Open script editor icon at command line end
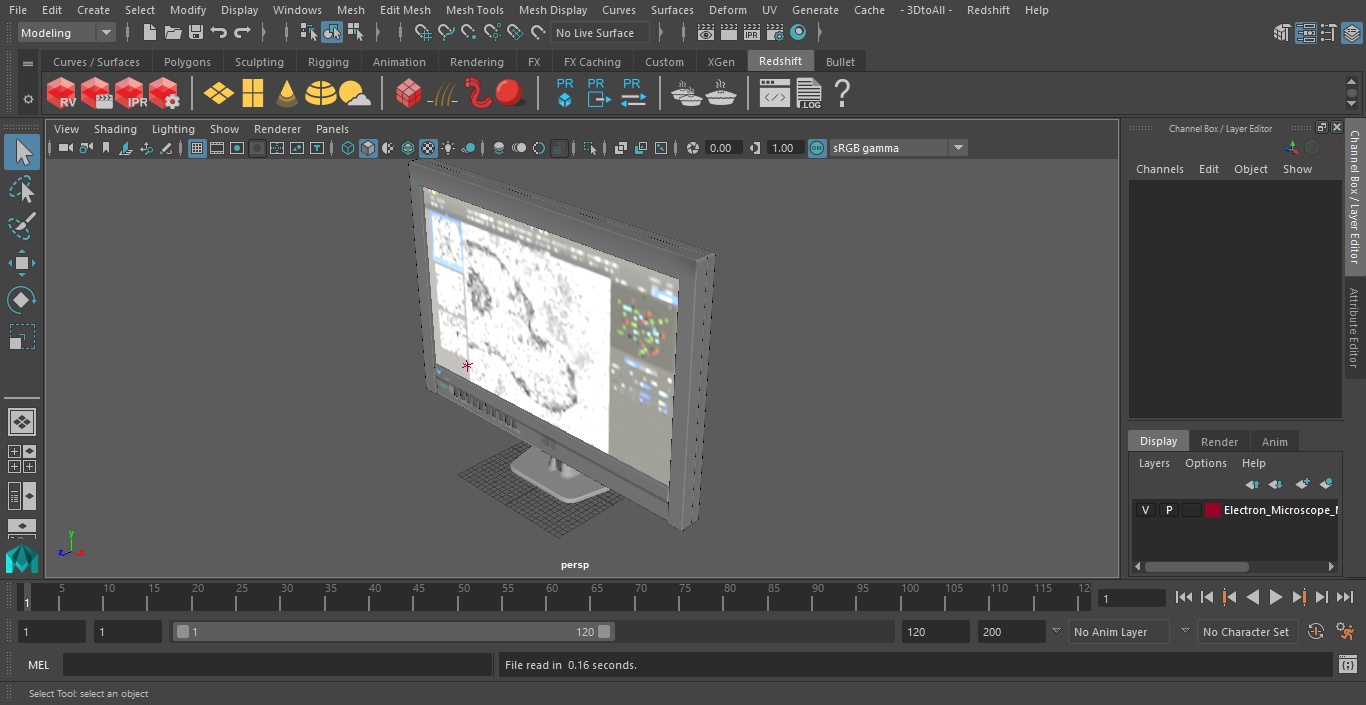Image resolution: width=1366 pixels, height=705 pixels. tap(1347, 665)
